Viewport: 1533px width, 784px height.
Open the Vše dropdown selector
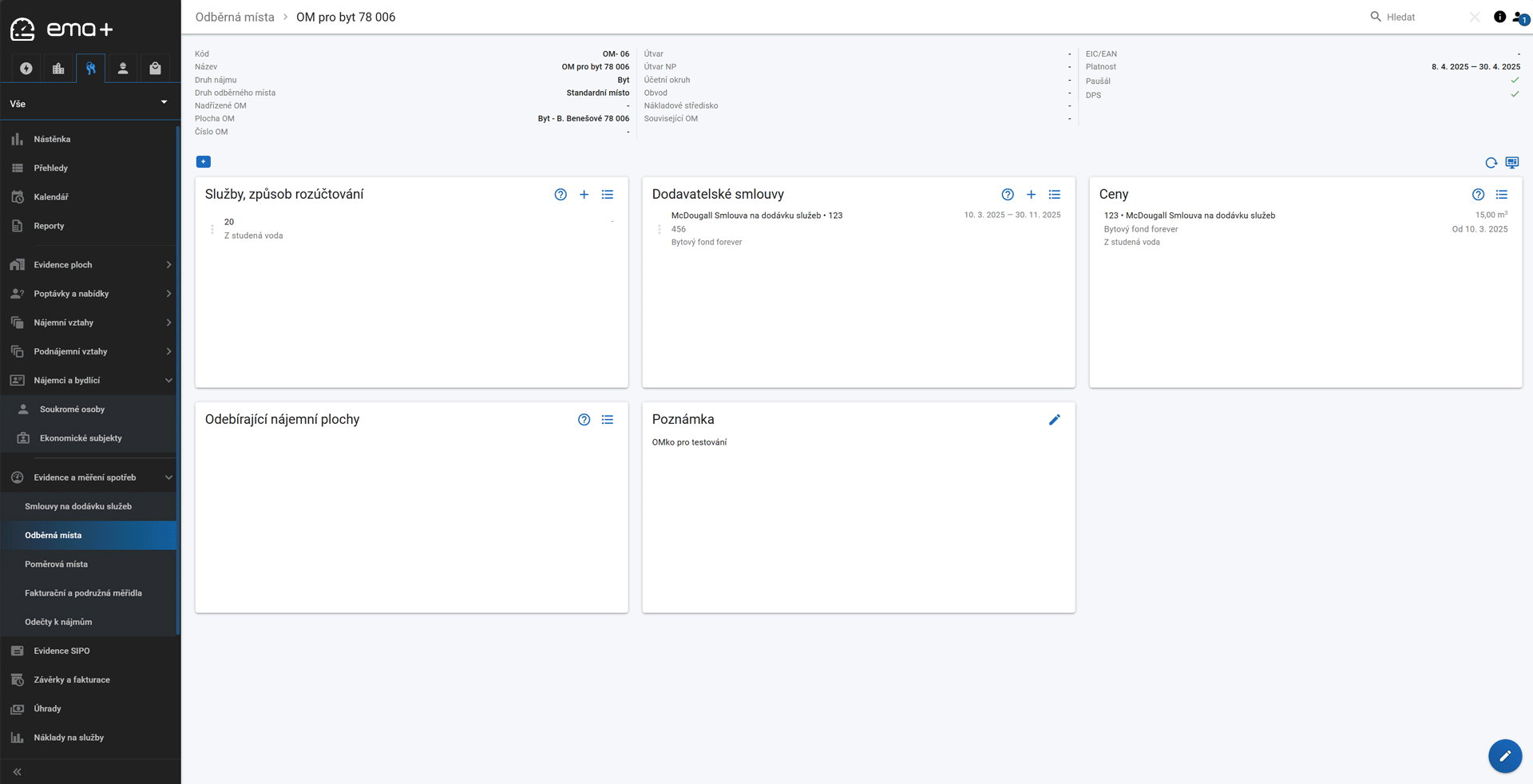point(88,104)
